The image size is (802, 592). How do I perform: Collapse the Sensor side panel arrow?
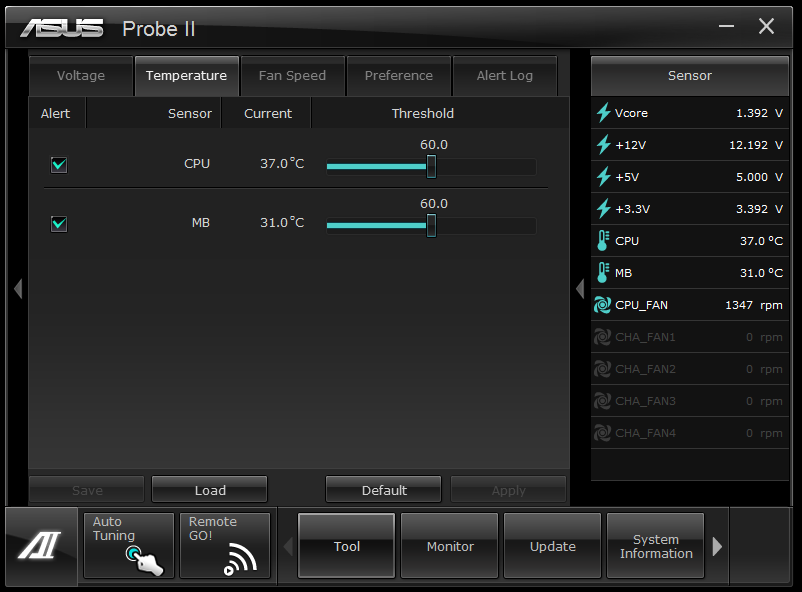click(x=580, y=289)
